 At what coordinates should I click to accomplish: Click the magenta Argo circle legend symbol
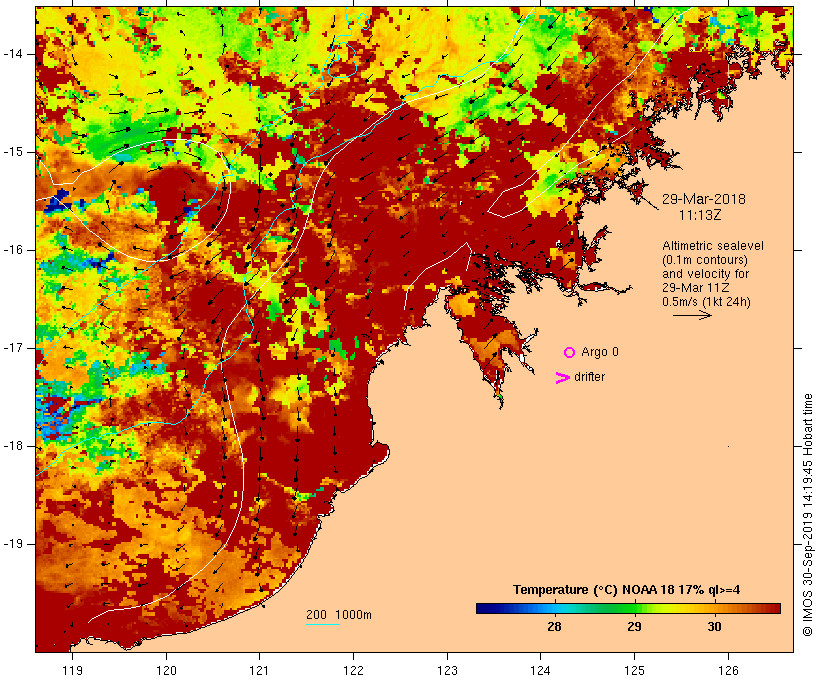[x=570, y=353]
